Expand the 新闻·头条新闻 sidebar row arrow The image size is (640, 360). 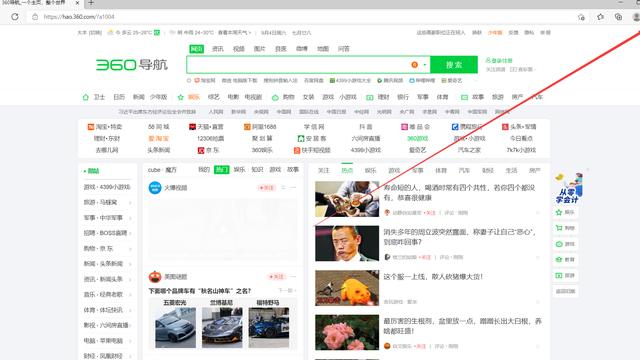[x=130, y=264]
